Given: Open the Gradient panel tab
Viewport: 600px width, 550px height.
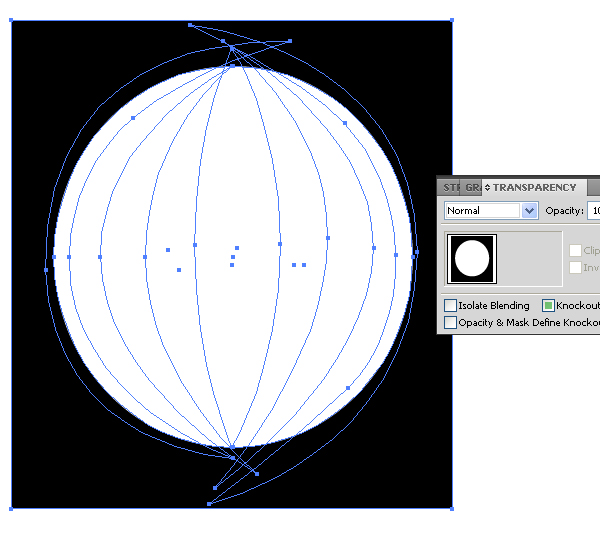Looking at the screenshot, I should [471, 188].
